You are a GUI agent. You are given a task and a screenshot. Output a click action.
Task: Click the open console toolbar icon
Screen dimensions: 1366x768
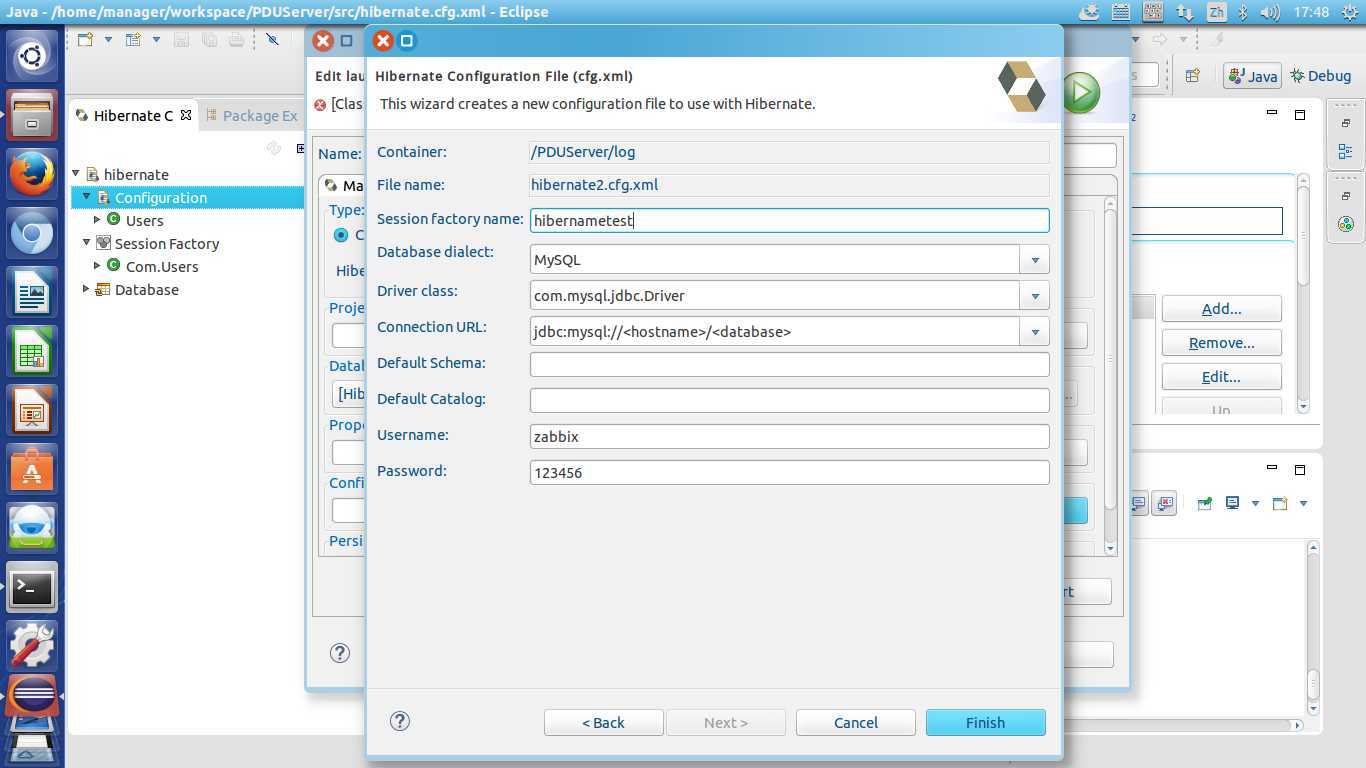click(1280, 503)
